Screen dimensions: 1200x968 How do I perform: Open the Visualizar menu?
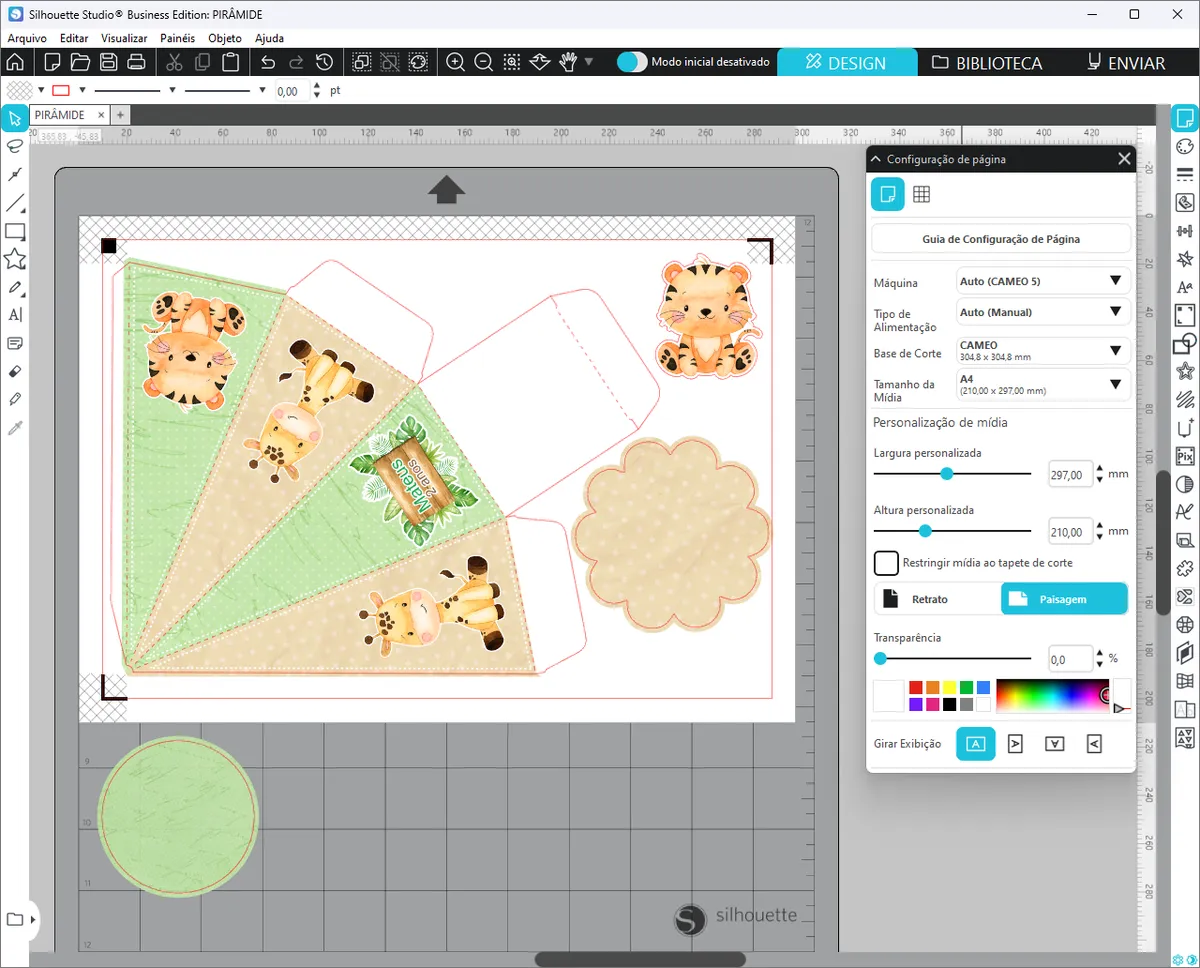tap(124, 38)
